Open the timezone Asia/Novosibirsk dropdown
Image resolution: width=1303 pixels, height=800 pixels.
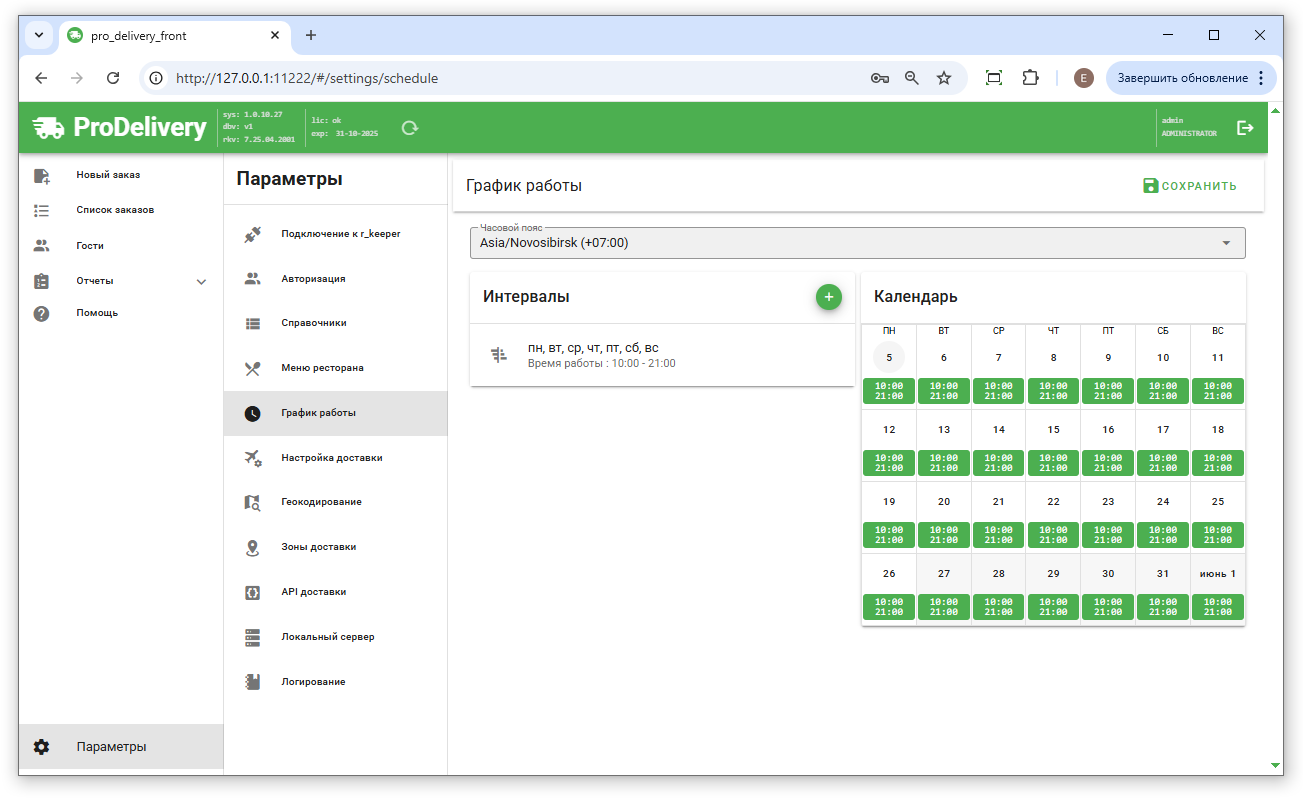[857, 243]
